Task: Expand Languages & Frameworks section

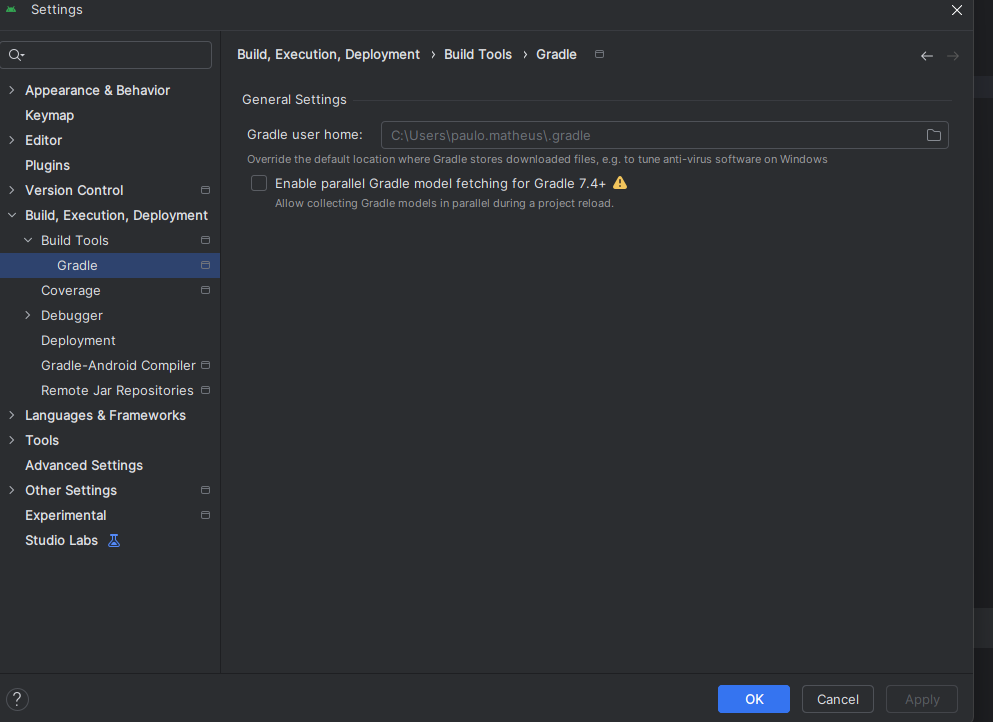Action: click(x=12, y=415)
